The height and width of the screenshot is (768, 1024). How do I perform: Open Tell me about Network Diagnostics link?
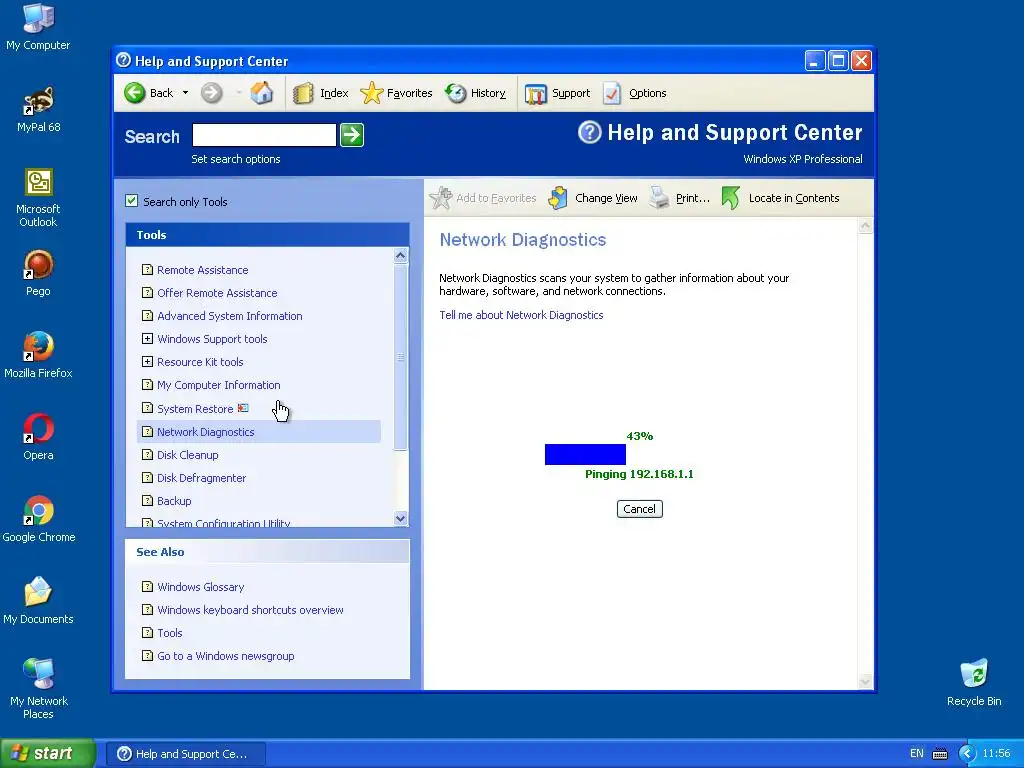tap(521, 315)
